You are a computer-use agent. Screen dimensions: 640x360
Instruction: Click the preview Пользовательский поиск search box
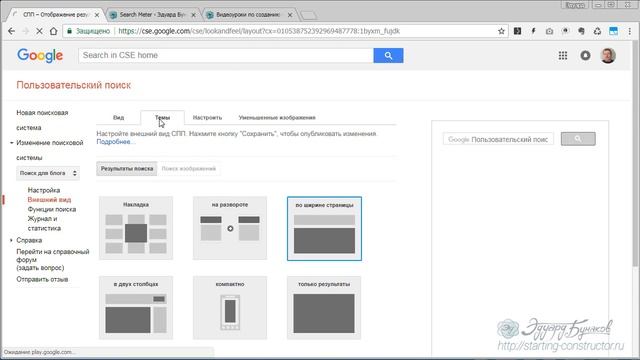[x=498, y=139]
